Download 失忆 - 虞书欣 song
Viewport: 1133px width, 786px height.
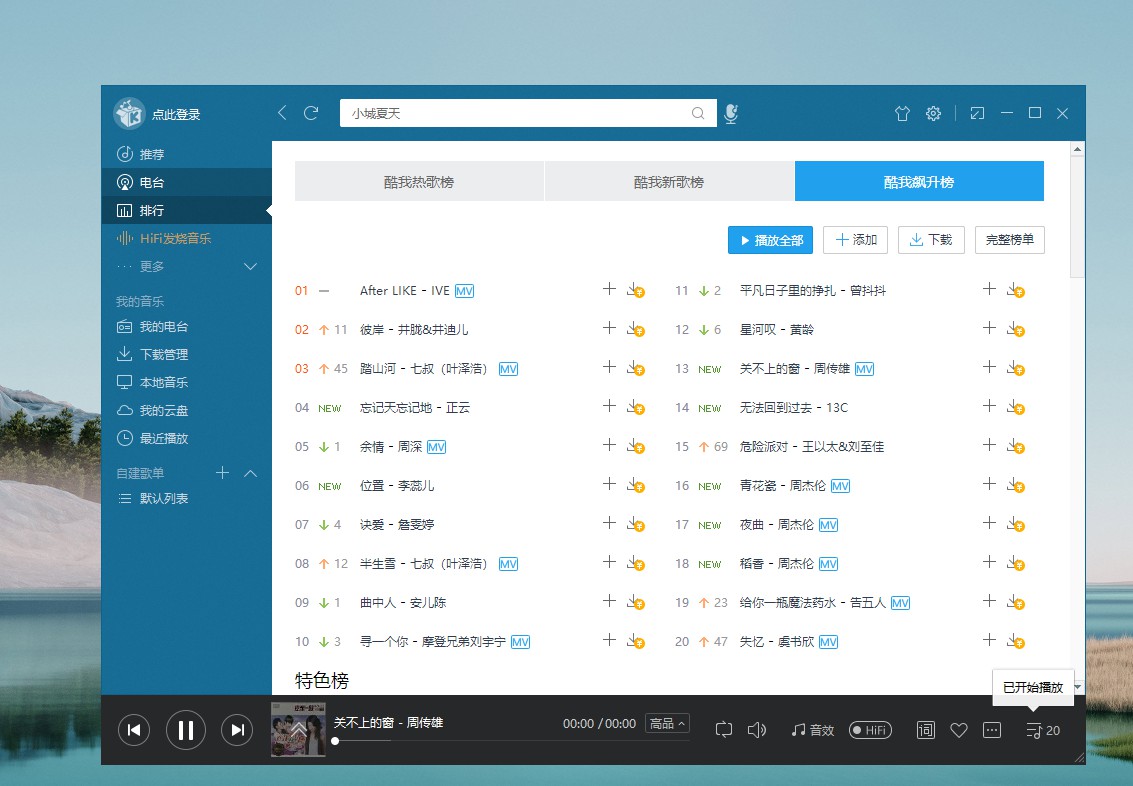(1016, 642)
